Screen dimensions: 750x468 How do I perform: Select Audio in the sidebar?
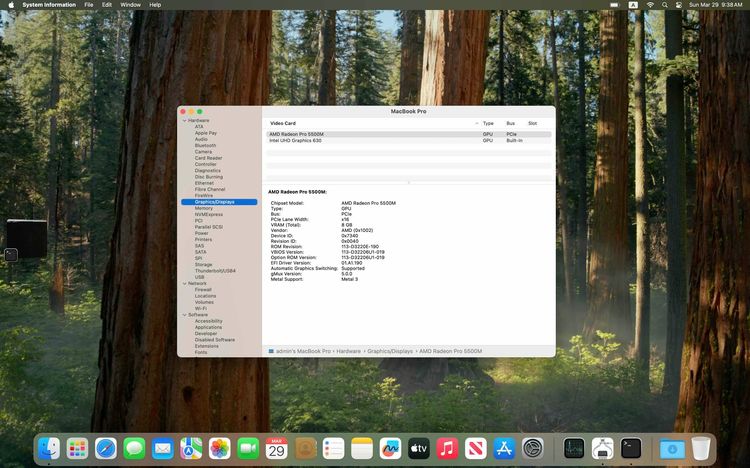pos(201,139)
